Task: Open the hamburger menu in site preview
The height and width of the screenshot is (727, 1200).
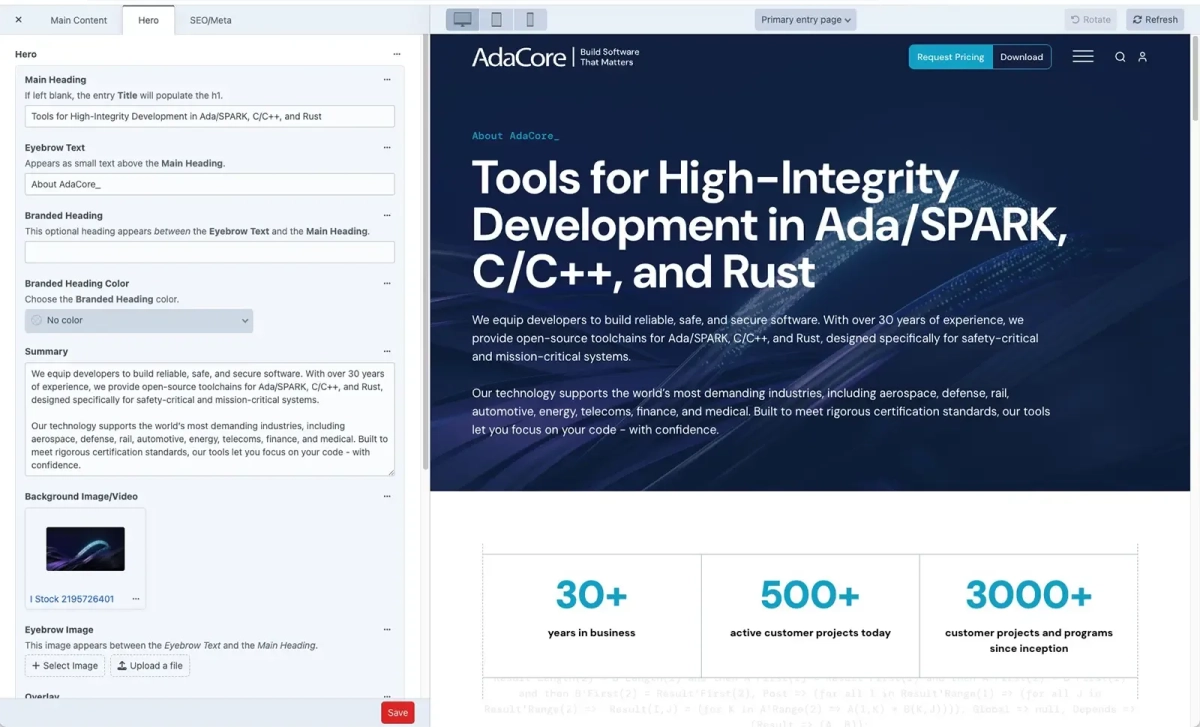Action: (1083, 57)
